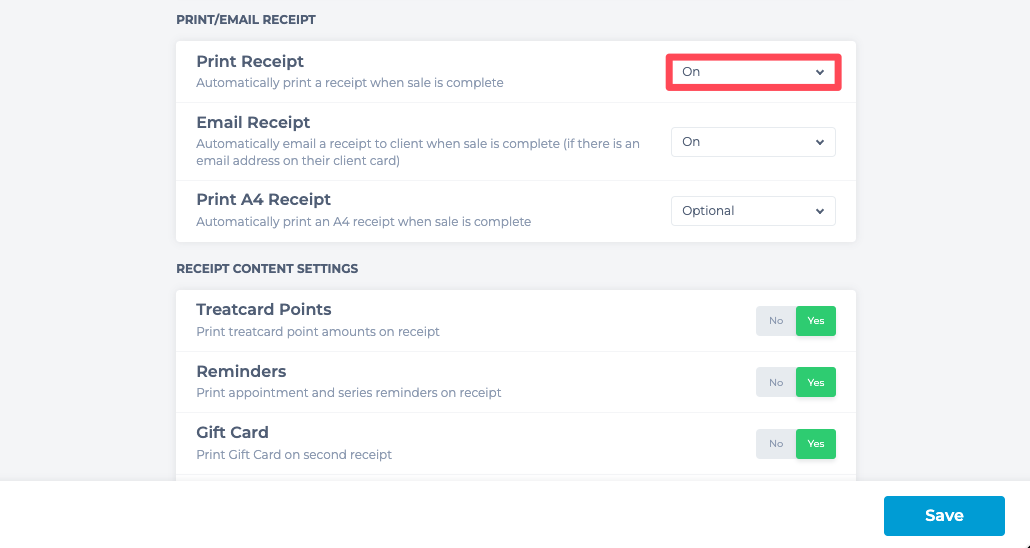Click the Email Receipt setting title
Viewport: 1030px width, 548px height.
[253, 122]
